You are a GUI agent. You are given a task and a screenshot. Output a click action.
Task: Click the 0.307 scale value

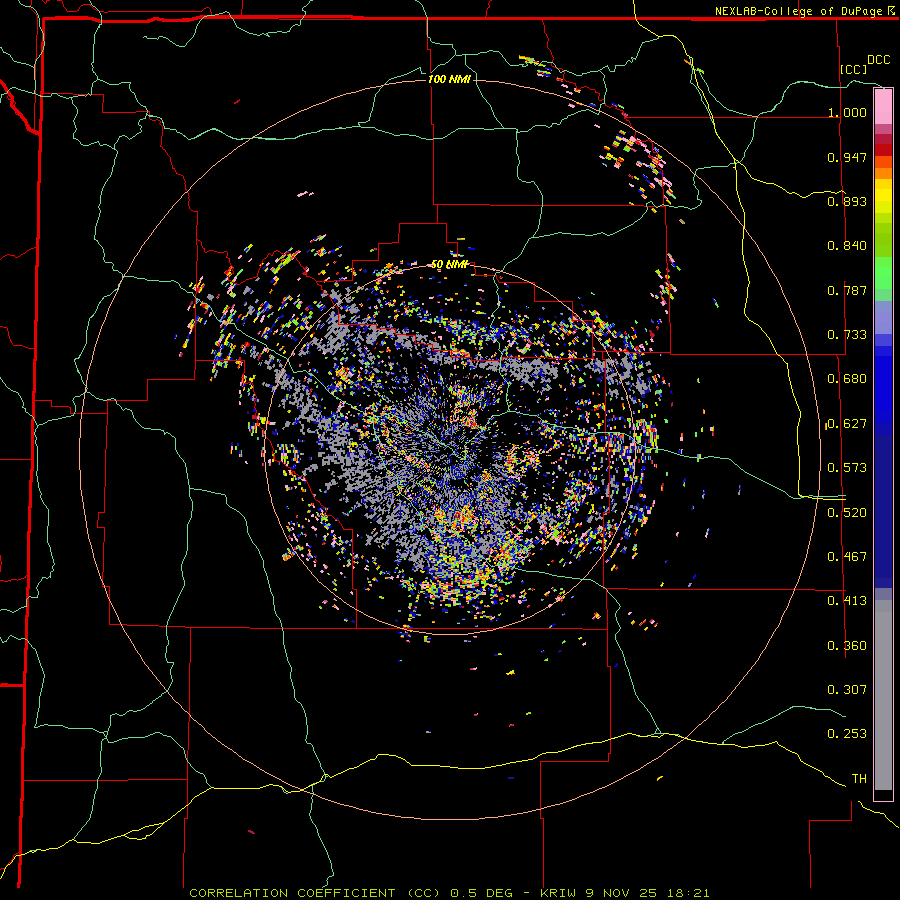click(847, 690)
